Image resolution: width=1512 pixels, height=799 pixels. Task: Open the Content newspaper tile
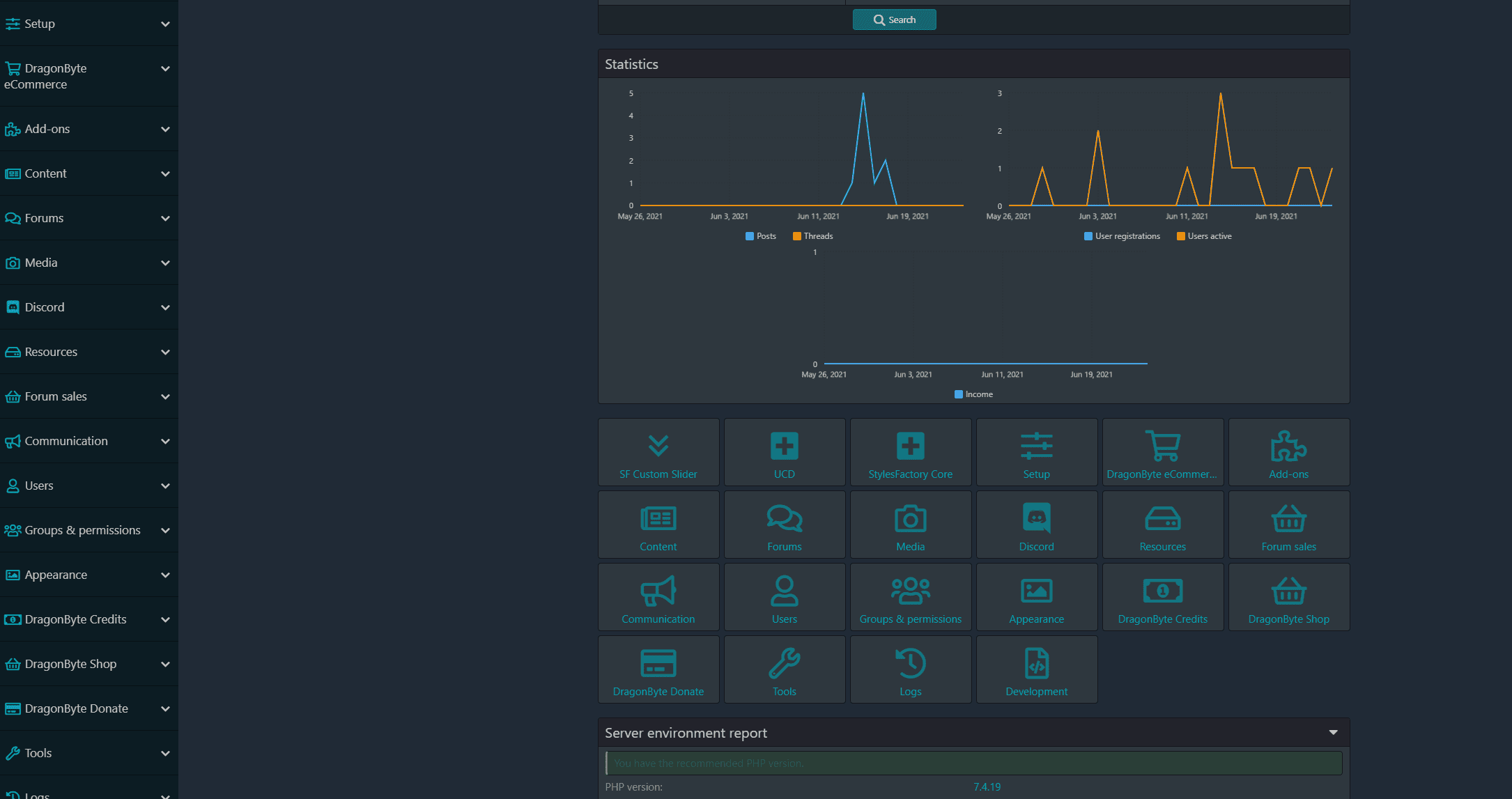tap(658, 525)
